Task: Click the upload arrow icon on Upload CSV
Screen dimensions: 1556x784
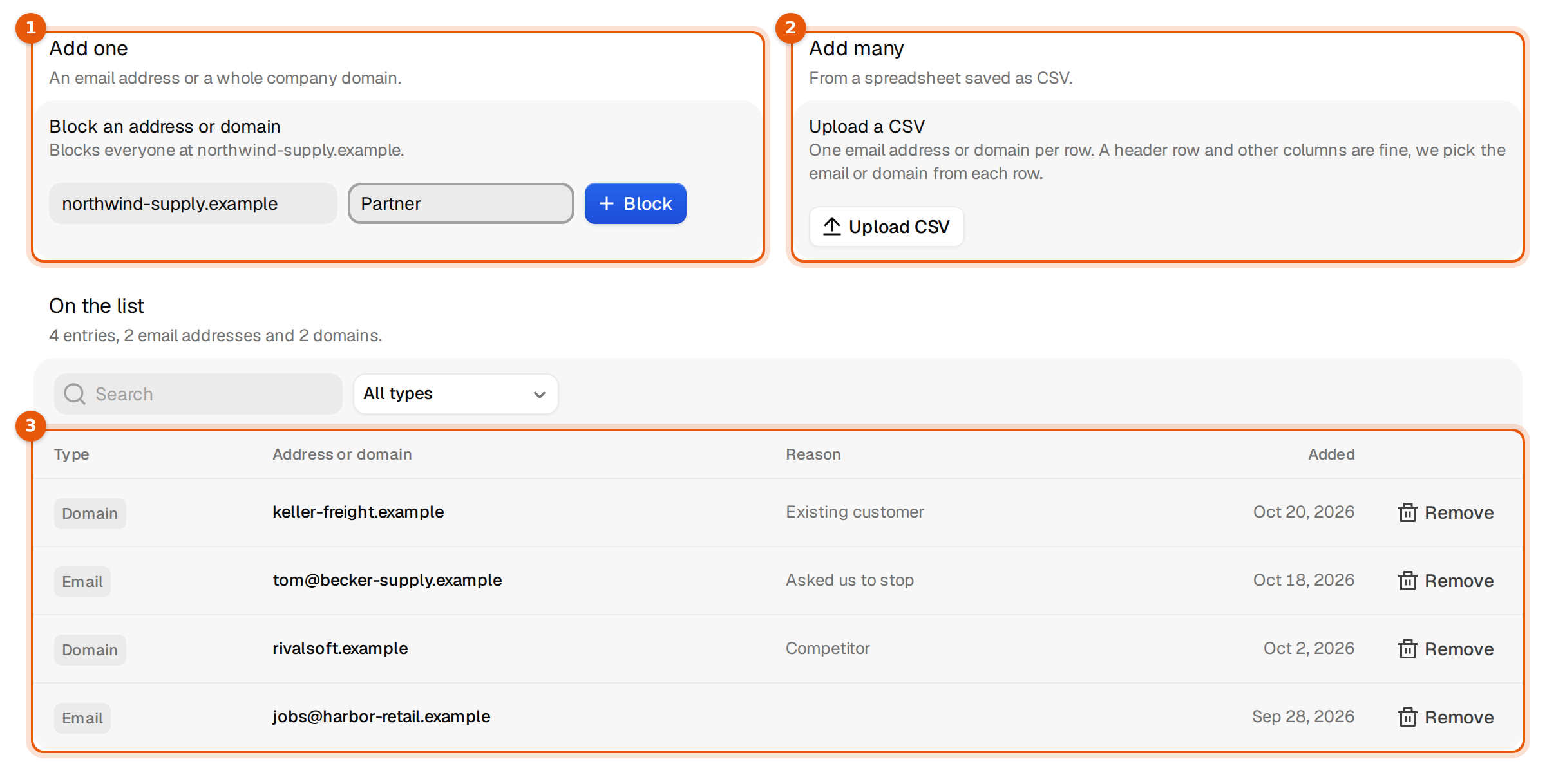Action: [832, 227]
